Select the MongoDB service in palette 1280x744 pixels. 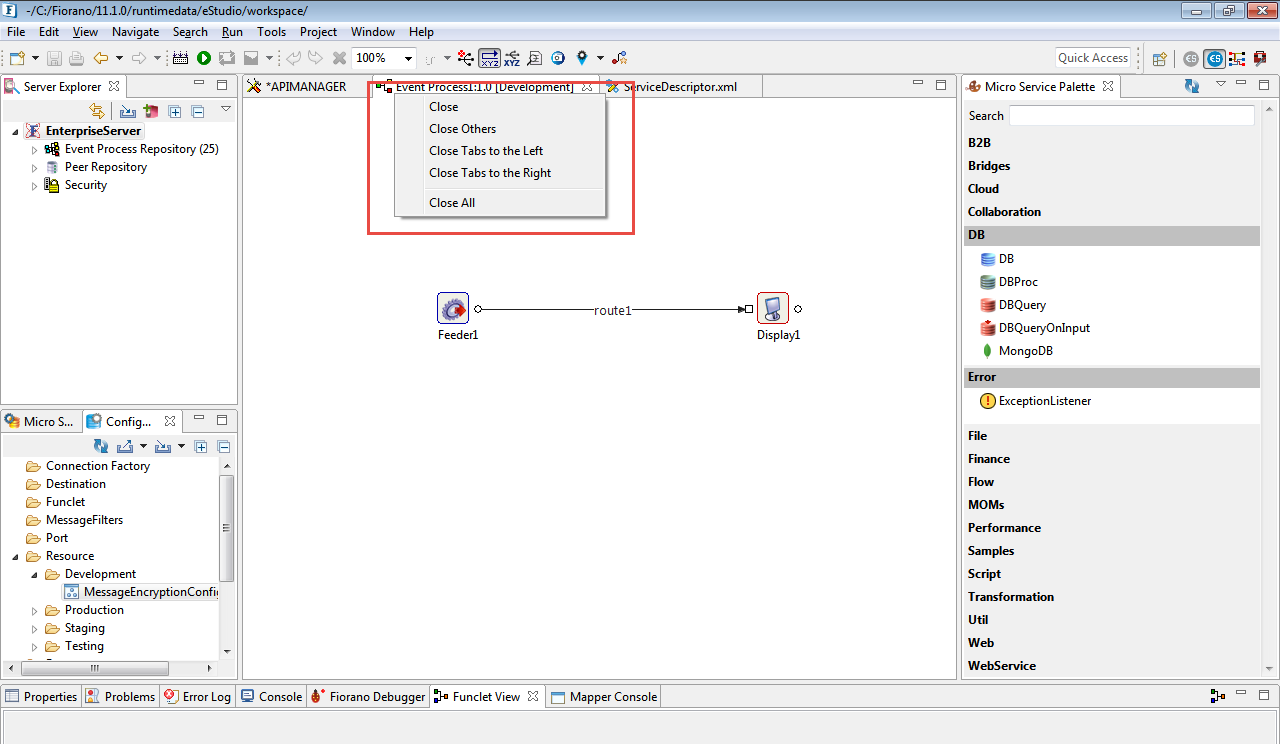pos(1025,351)
